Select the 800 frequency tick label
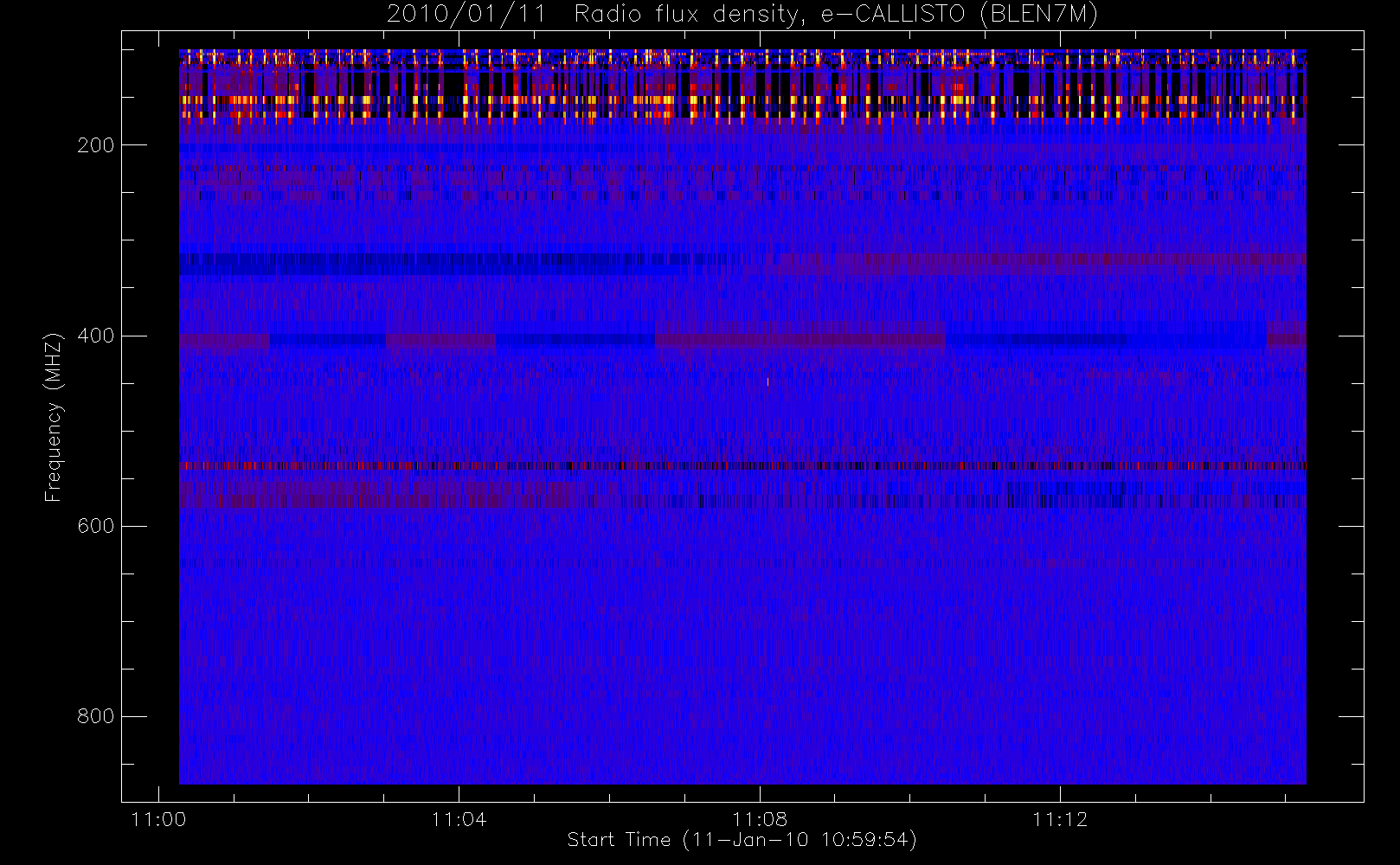 pyautogui.click(x=96, y=716)
